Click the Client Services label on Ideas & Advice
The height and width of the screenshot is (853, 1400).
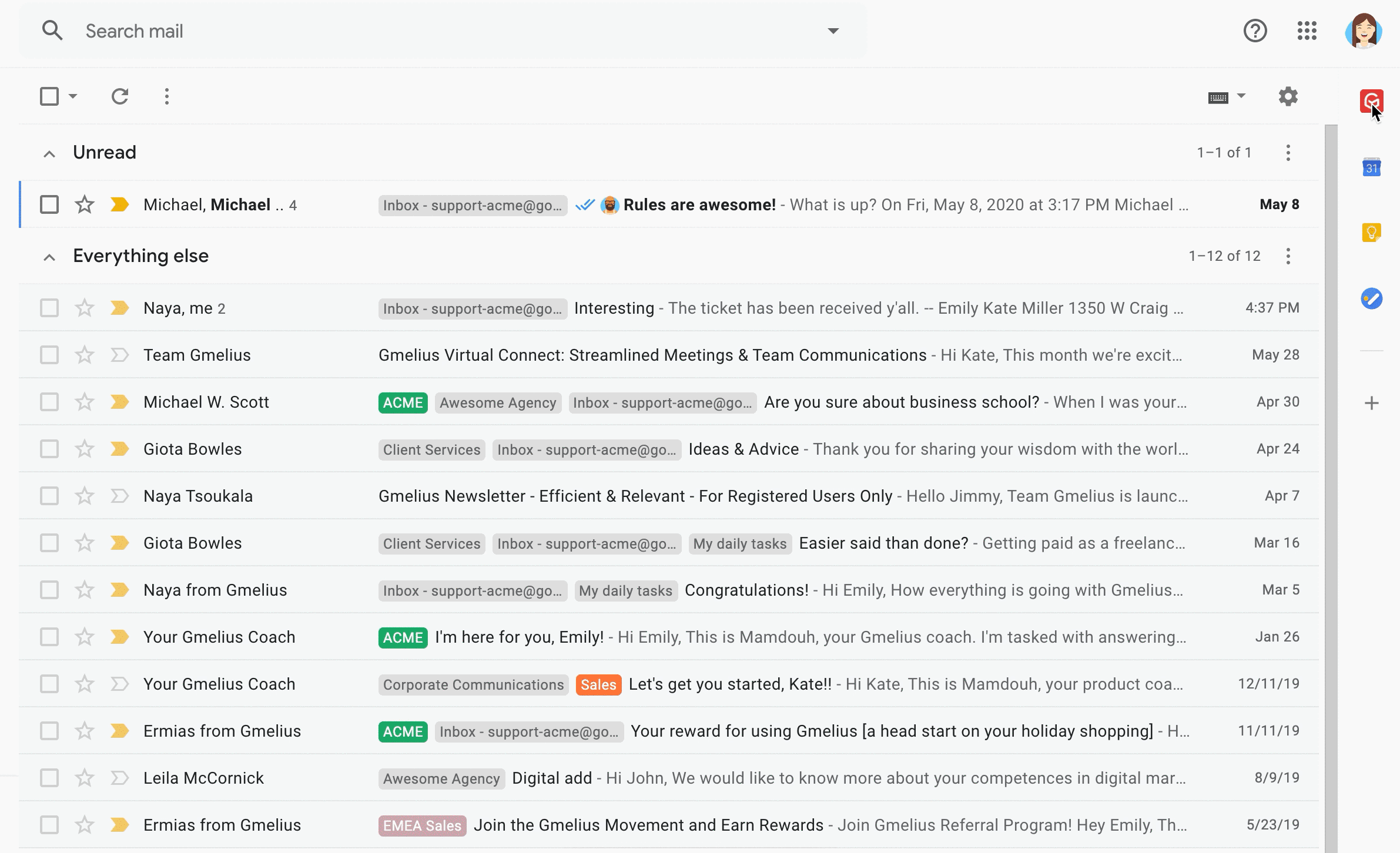tap(431, 449)
